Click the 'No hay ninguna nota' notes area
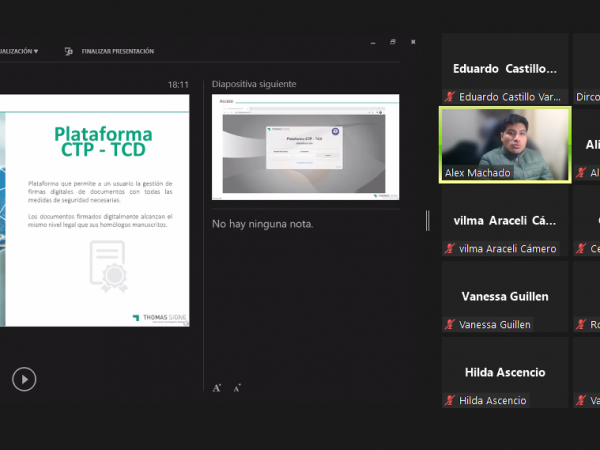The height and width of the screenshot is (450, 600). [x=262, y=224]
